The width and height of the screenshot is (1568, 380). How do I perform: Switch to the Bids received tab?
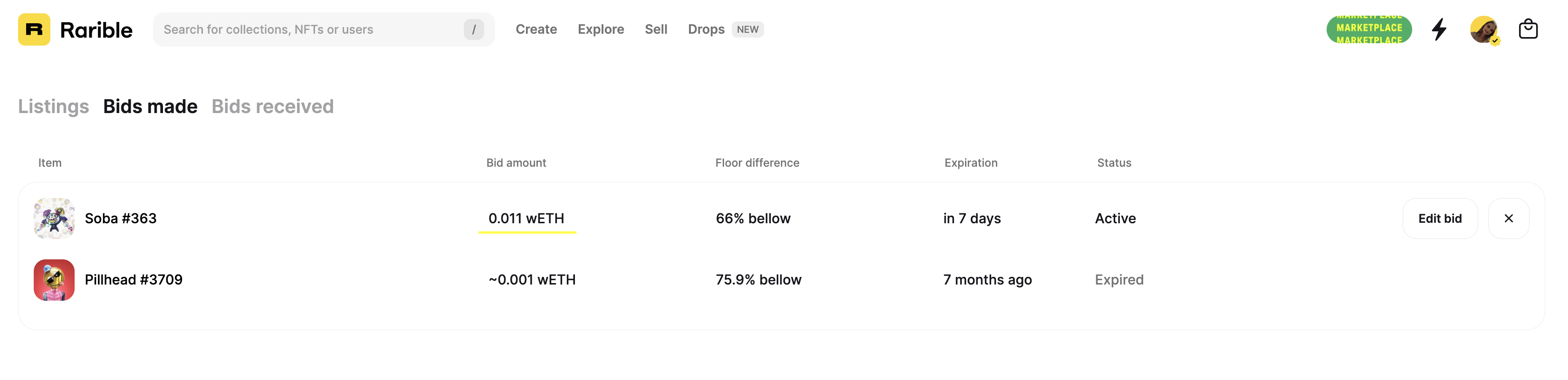(273, 106)
